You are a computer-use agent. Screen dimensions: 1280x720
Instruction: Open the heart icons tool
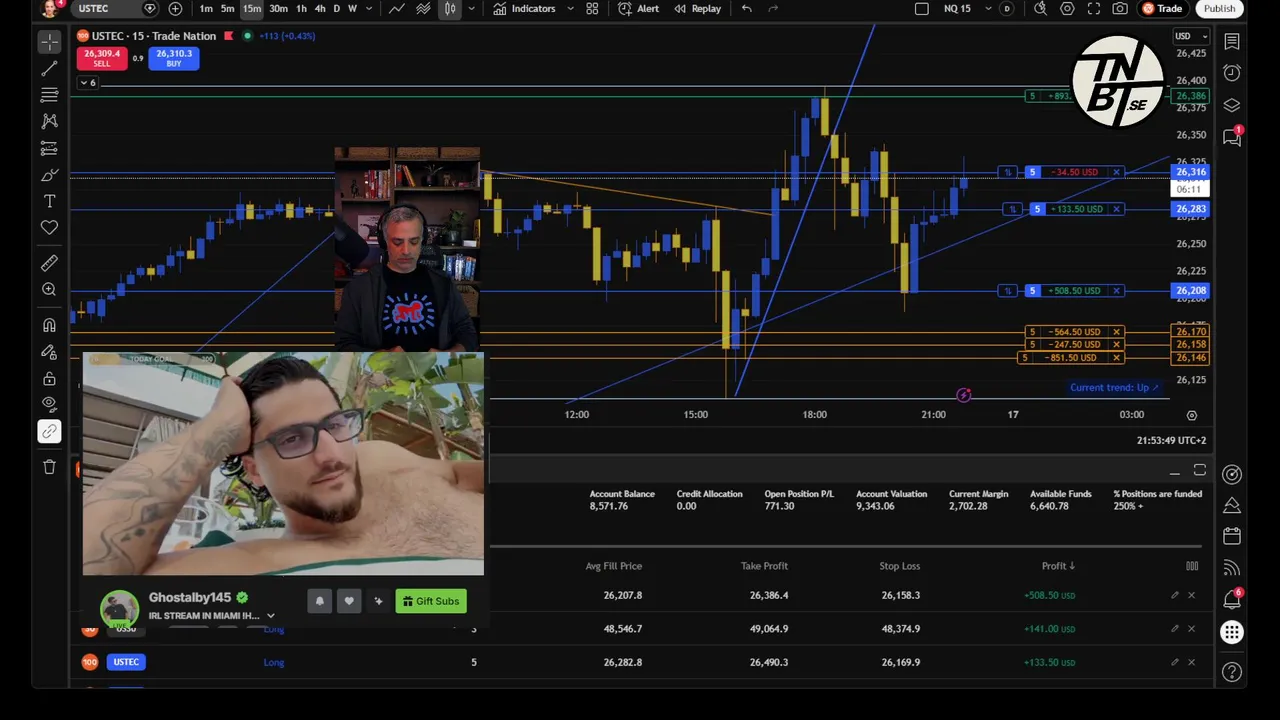pos(49,228)
